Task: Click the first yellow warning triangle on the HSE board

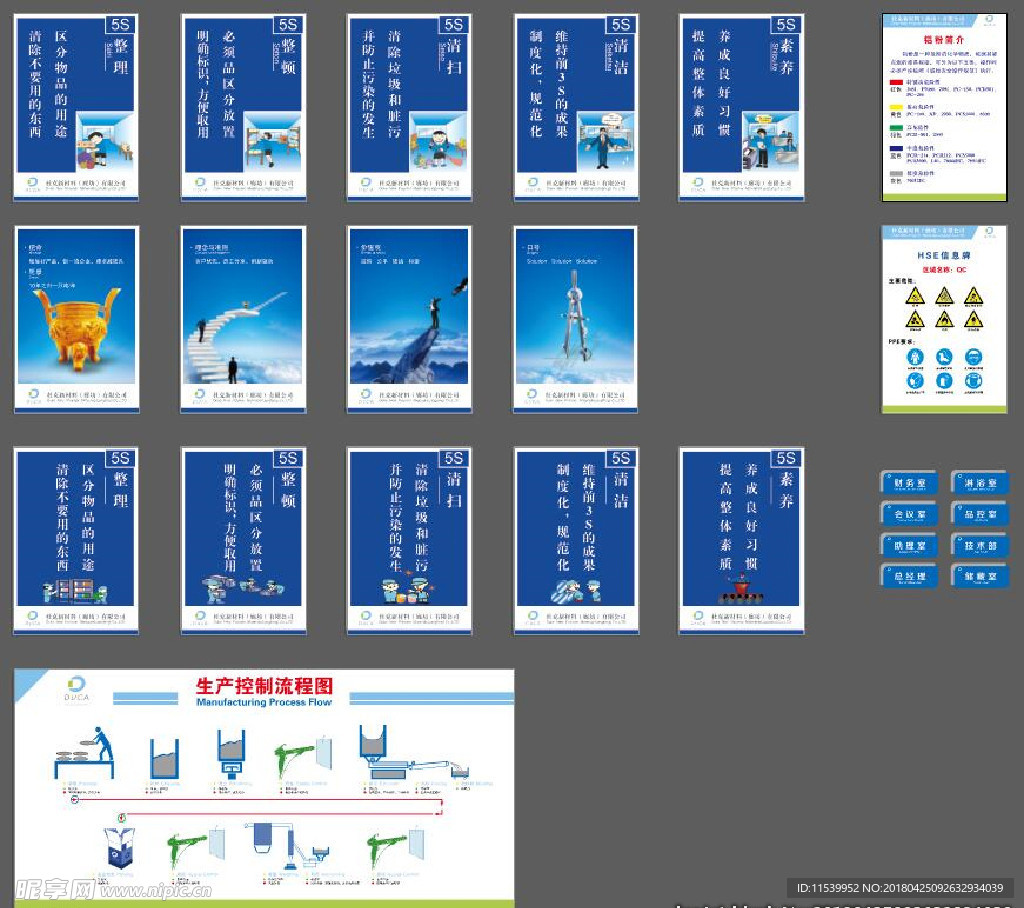Action: pyautogui.click(x=915, y=296)
